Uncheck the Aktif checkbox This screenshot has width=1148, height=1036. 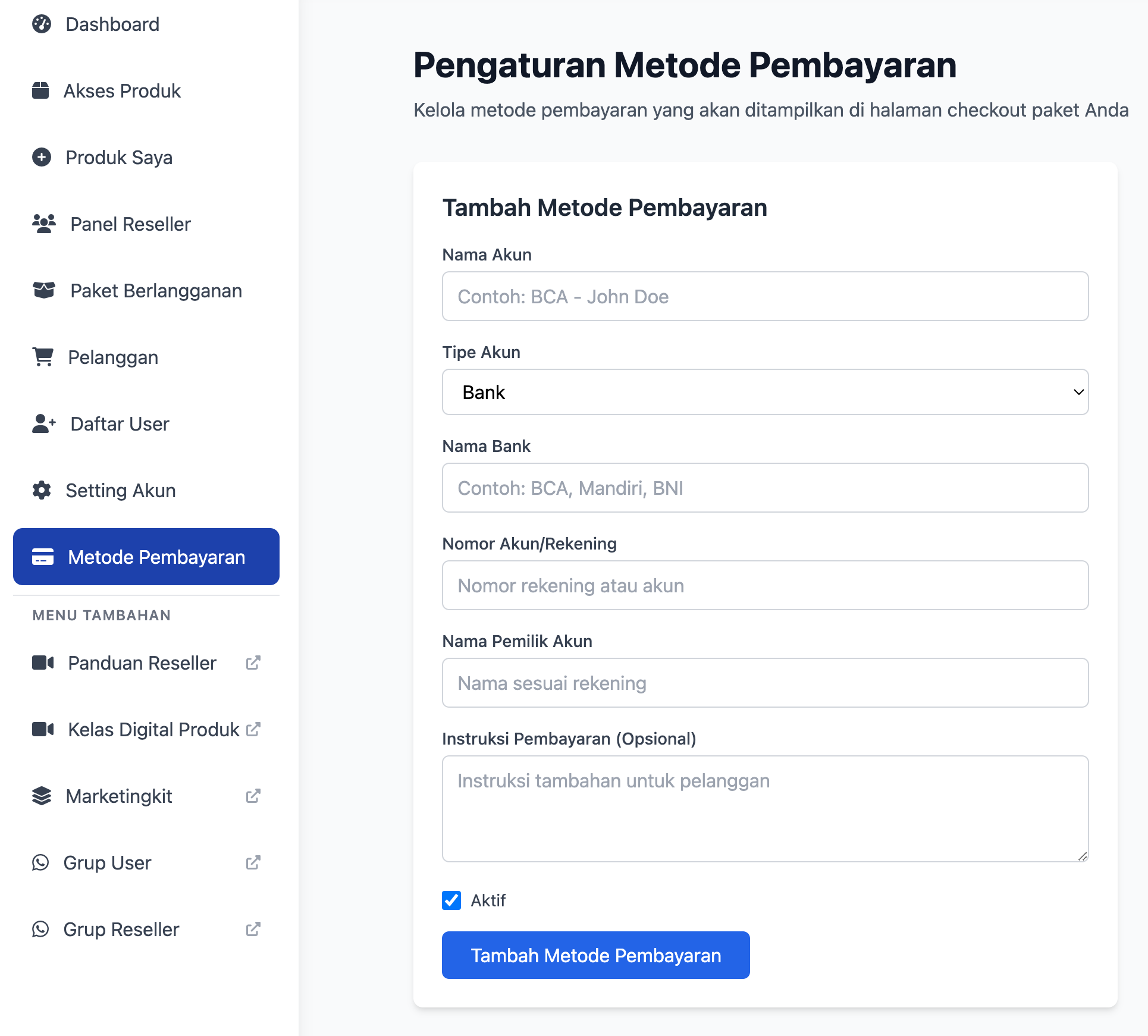[x=451, y=900]
